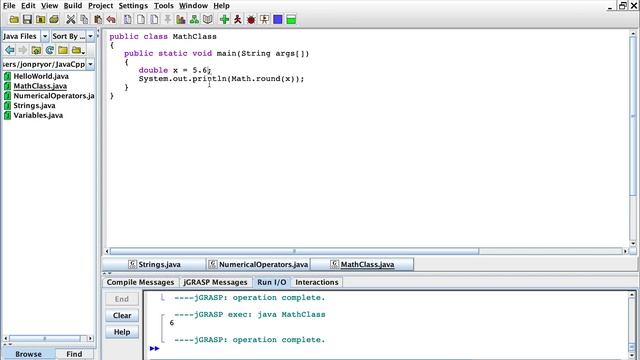Click the blue square toolbar icon
This screenshot has width=640, height=360.
point(278,19)
